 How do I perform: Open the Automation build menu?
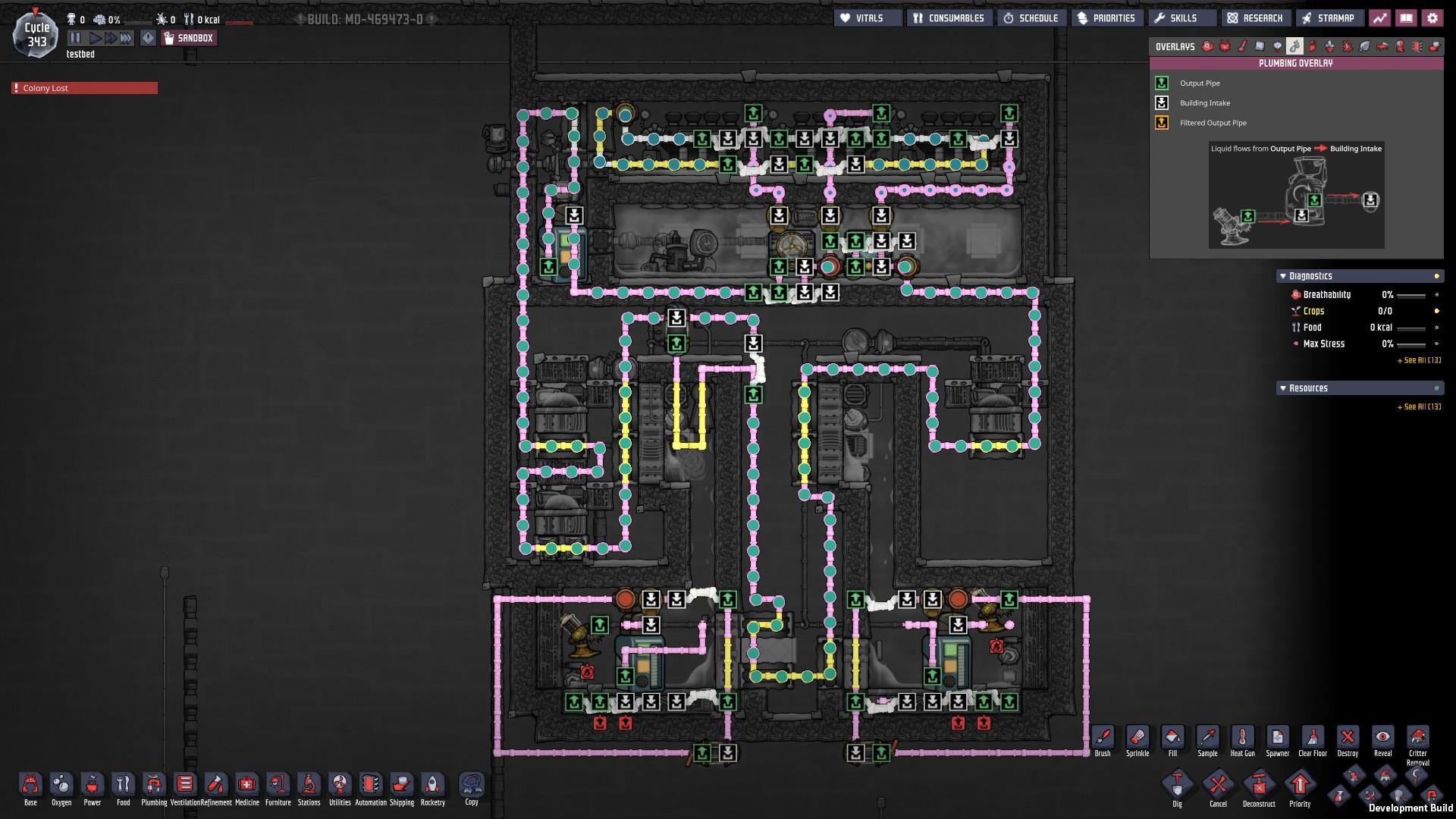[x=370, y=786]
